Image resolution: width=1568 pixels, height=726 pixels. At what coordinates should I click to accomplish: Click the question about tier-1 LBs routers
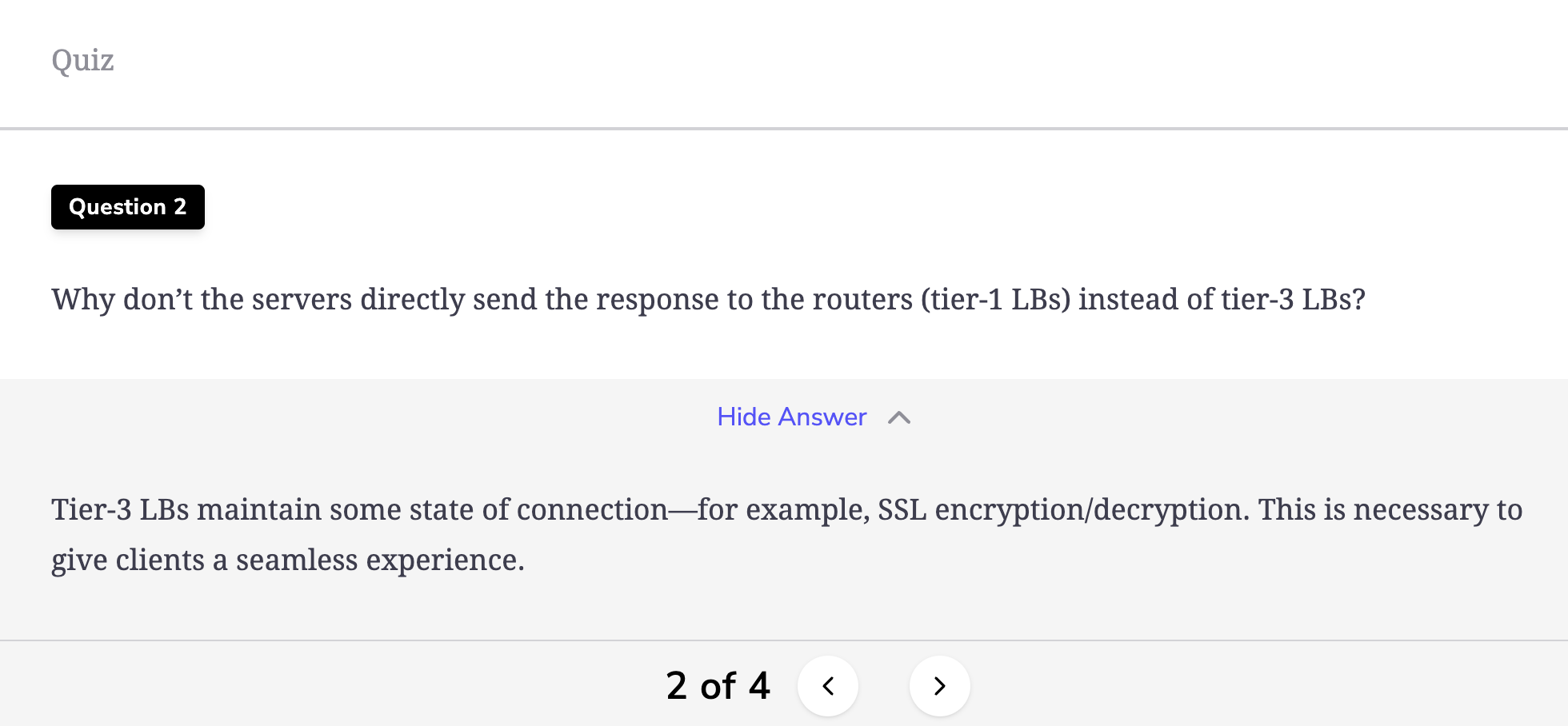tap(708, 300)
